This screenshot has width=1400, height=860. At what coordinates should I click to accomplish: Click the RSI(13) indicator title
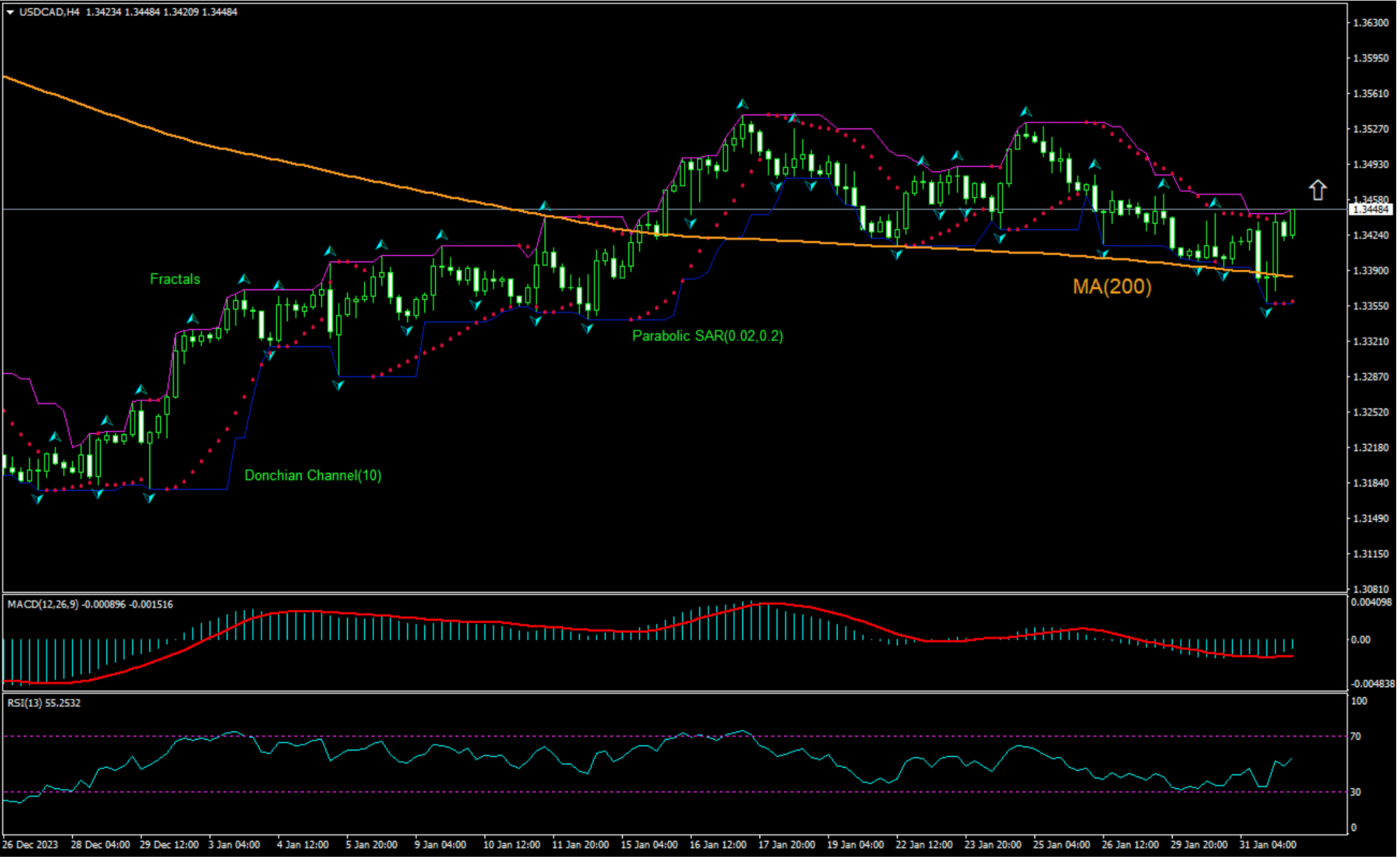coord(25,704)
